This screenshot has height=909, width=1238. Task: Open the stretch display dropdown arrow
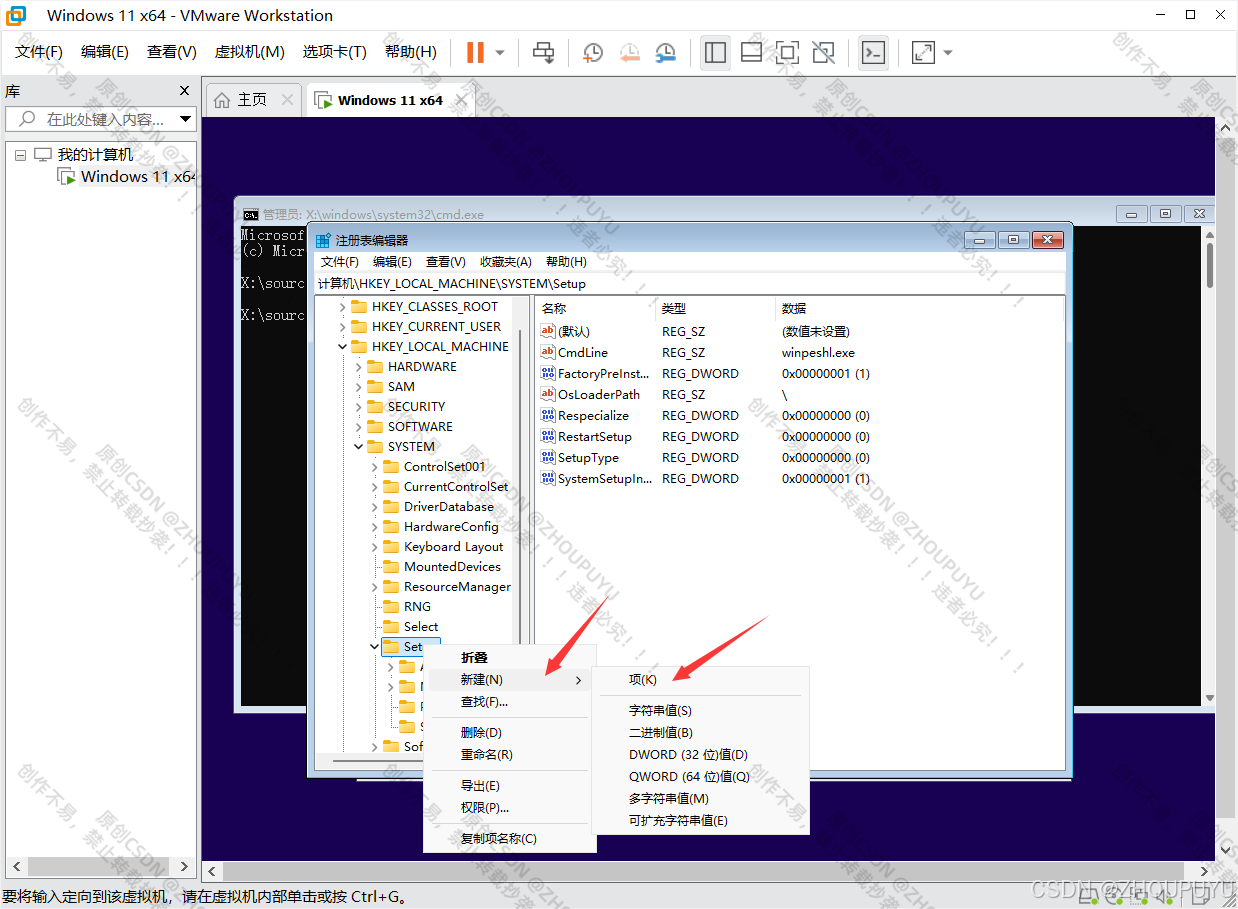pyautogui.click(x=947, y=52)
